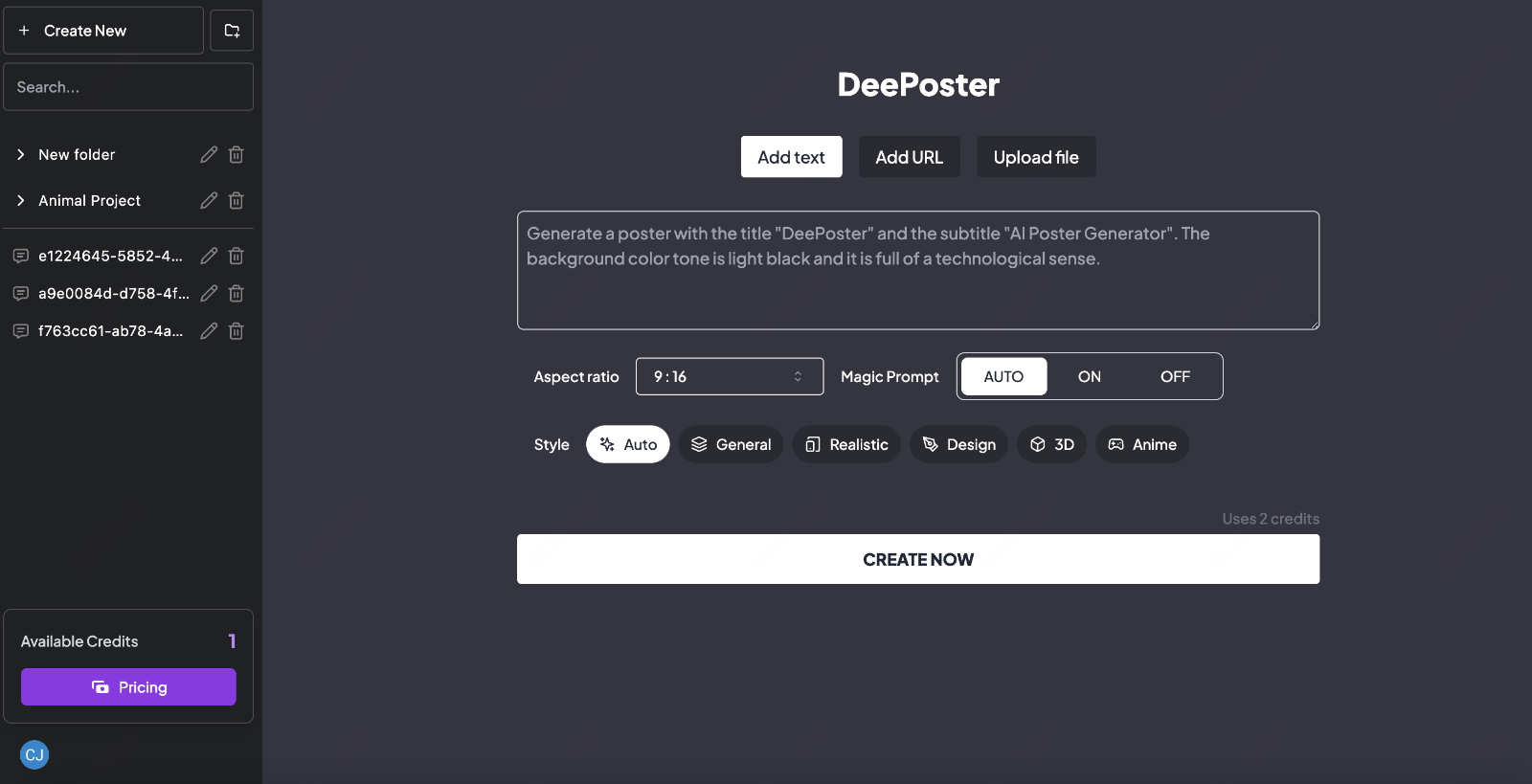This screenshot has width=1532, height=784.
Task: Click the sidebar Search field
Action: (128, 87)
